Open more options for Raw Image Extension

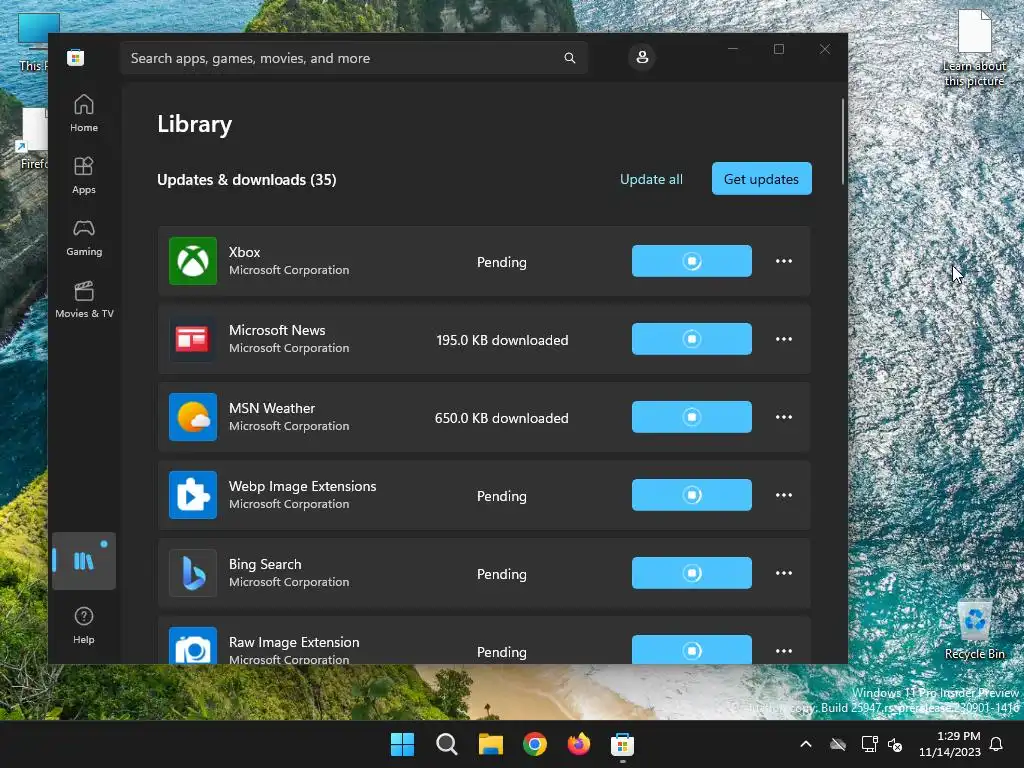pyautogui.click(x=784, y=651)
